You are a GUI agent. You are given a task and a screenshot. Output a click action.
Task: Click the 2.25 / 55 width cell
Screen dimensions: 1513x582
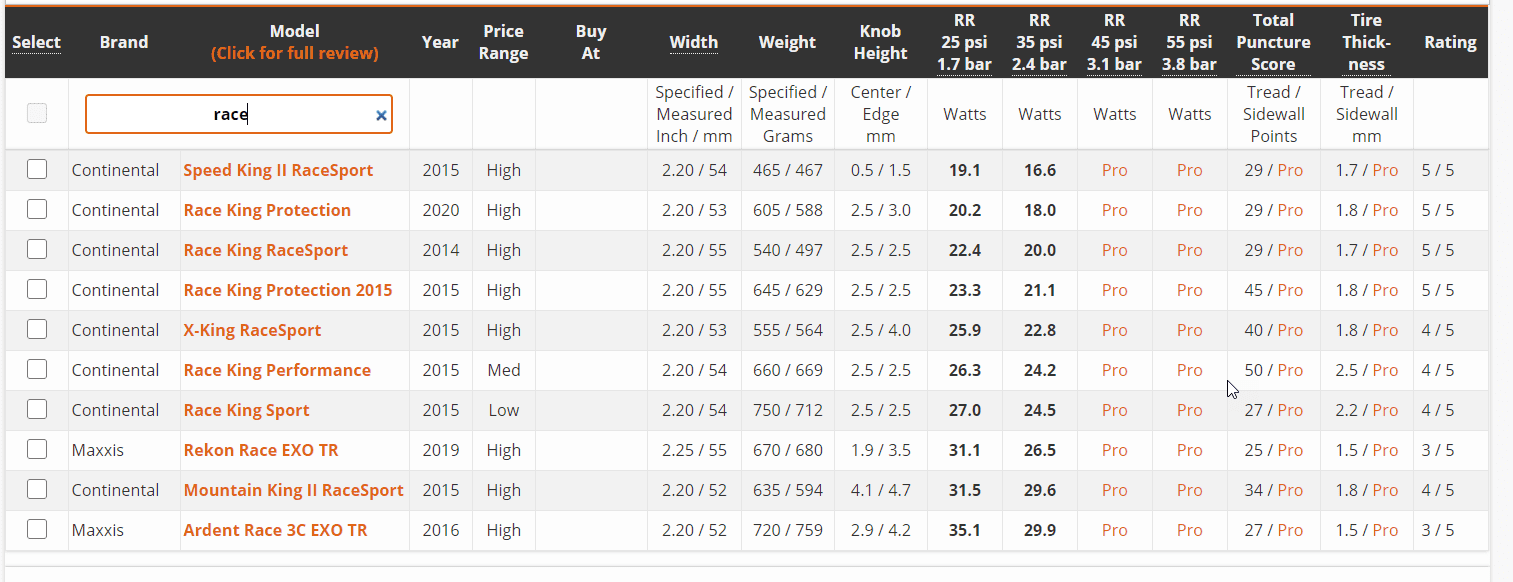[694, 450]
